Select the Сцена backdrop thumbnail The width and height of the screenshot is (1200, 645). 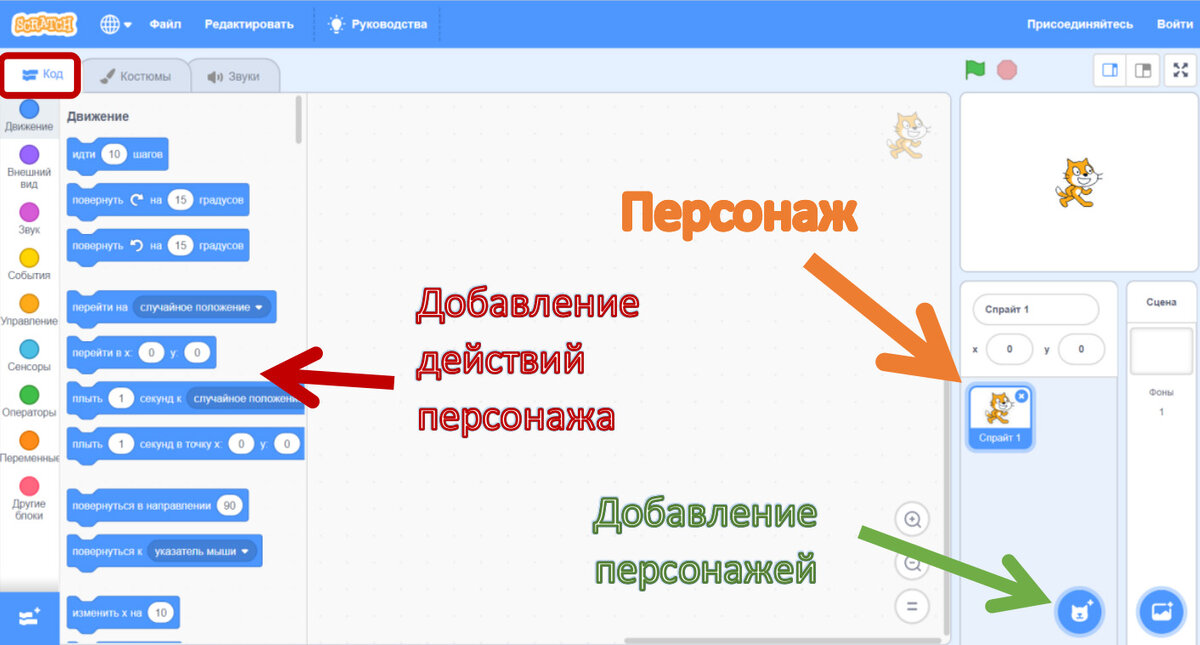click(x=1160, y=352)
